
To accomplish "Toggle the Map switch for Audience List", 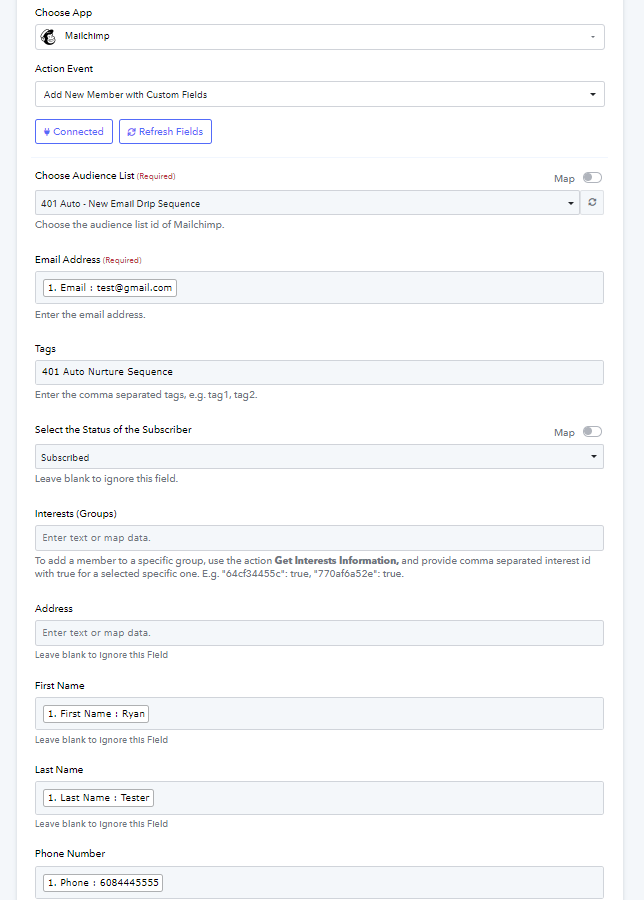I will click(x=592, y=177).
